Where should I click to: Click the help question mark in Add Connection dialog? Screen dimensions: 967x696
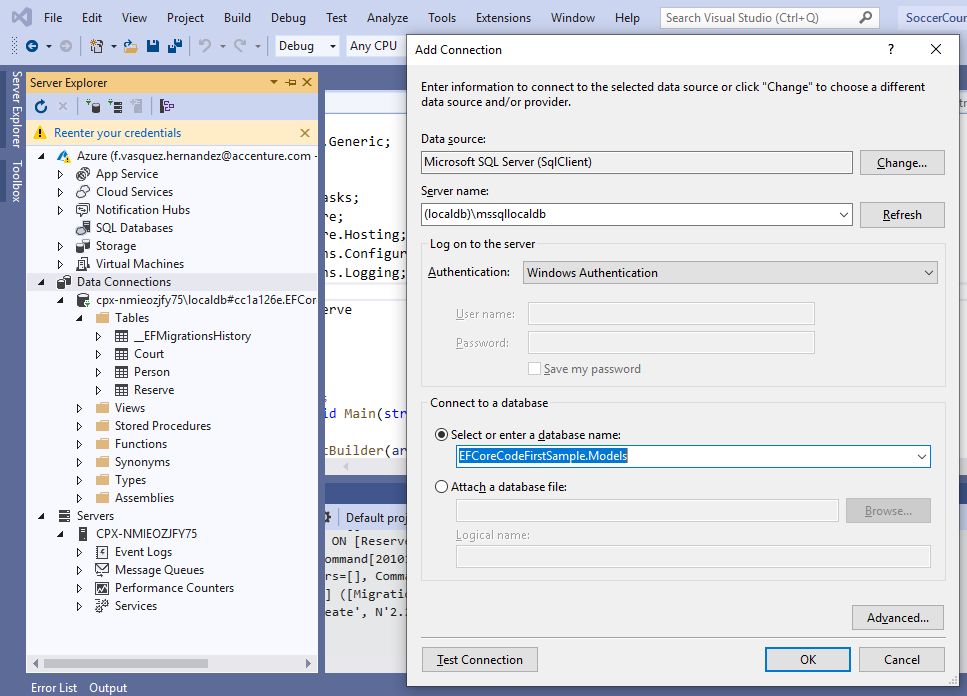pos(891,49)
